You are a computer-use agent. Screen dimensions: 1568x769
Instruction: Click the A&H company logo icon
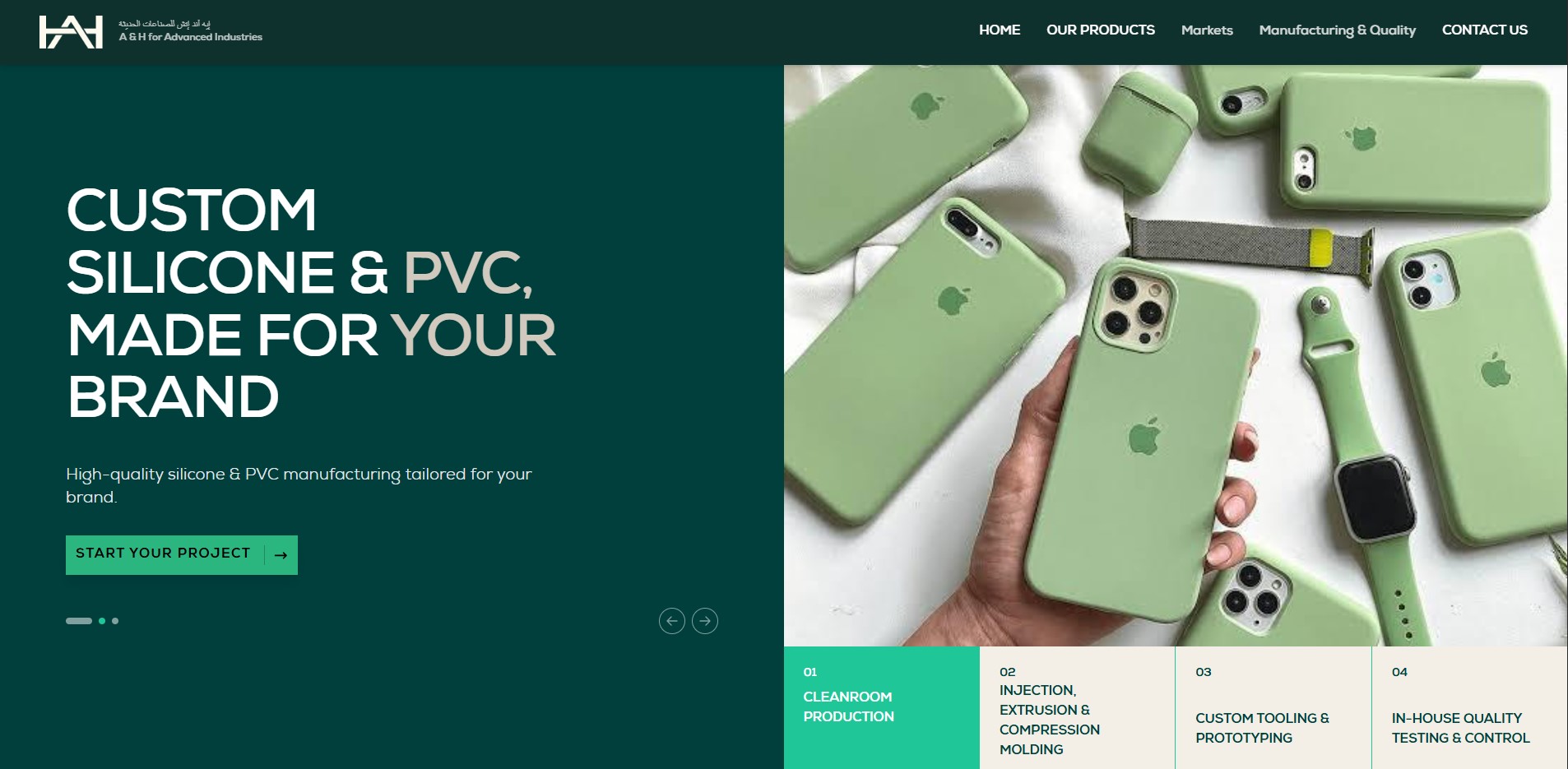click(71, 32)
